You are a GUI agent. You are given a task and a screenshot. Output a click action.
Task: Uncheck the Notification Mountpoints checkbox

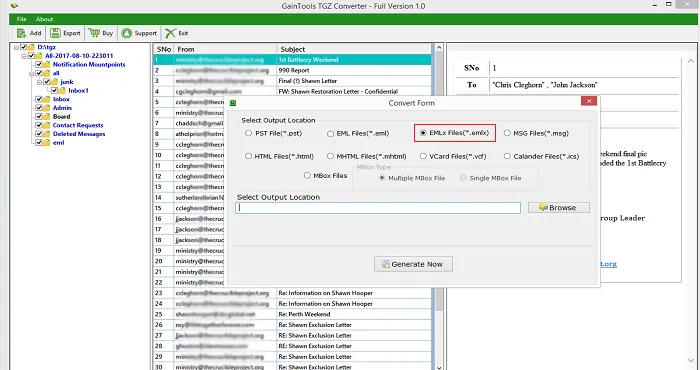[x=39, y=65]
